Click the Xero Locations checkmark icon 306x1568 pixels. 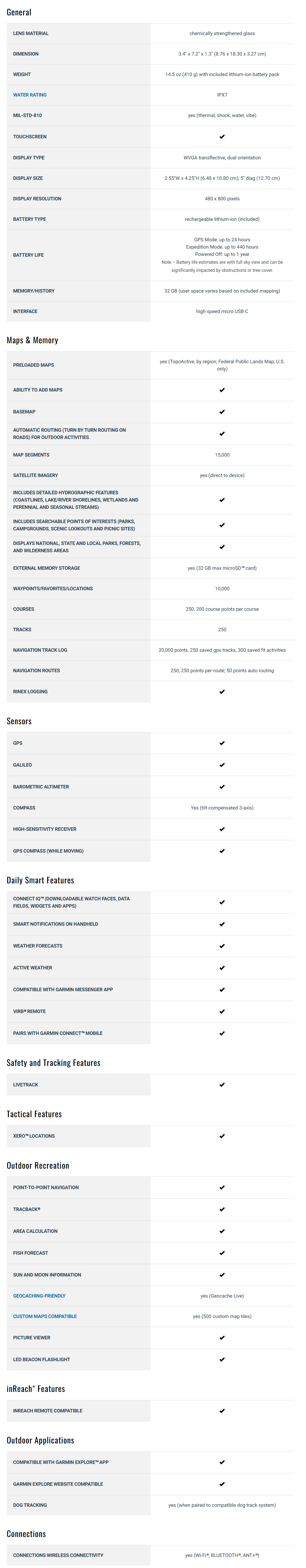[222, 1136]
